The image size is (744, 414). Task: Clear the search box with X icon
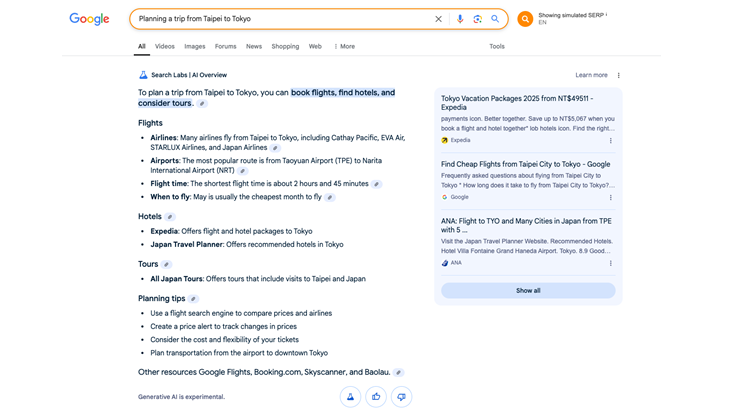pyautogui.click(x=438, y=19)
